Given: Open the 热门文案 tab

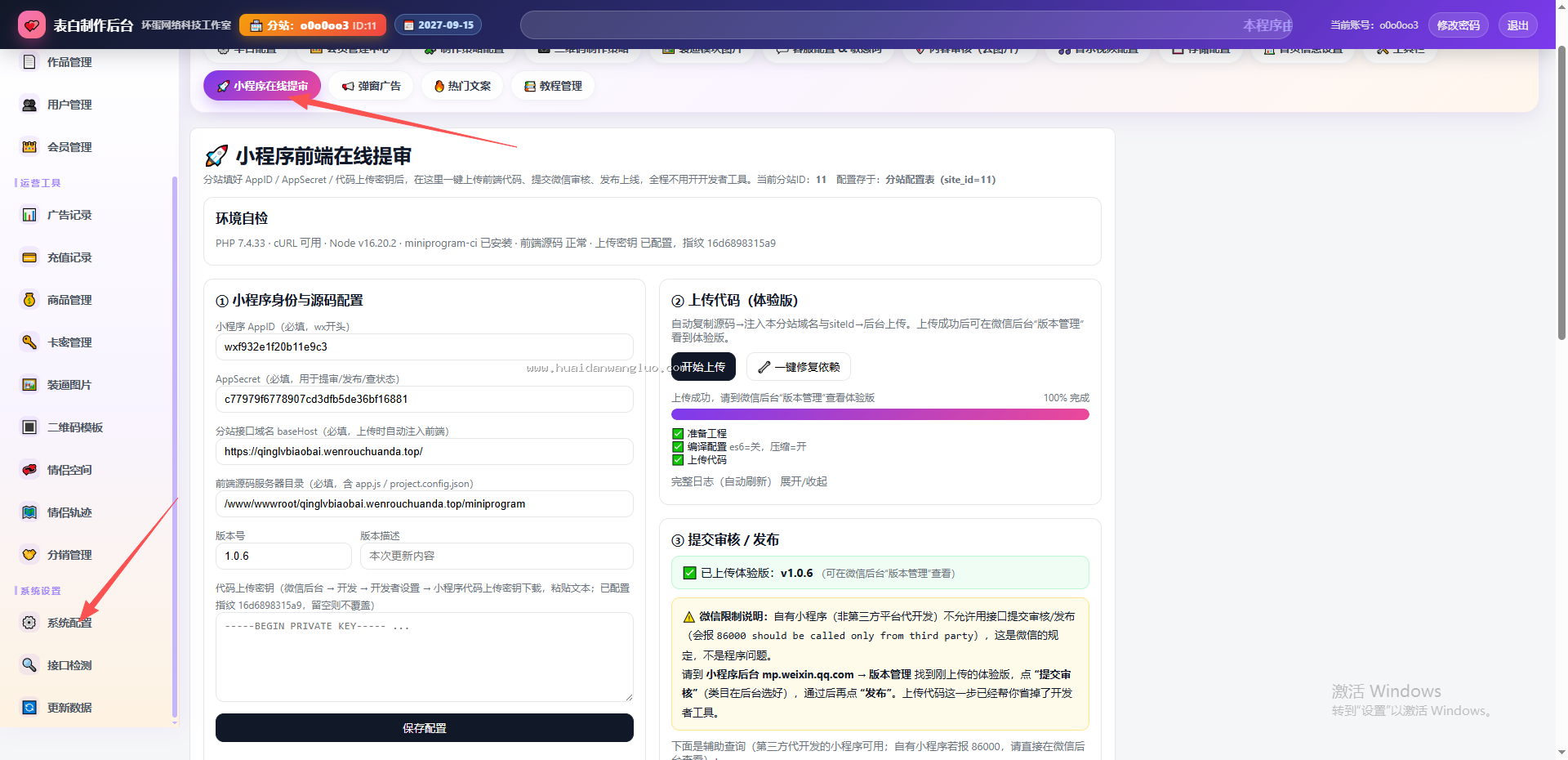Looking at the screenshot, I should click(462, 86).
